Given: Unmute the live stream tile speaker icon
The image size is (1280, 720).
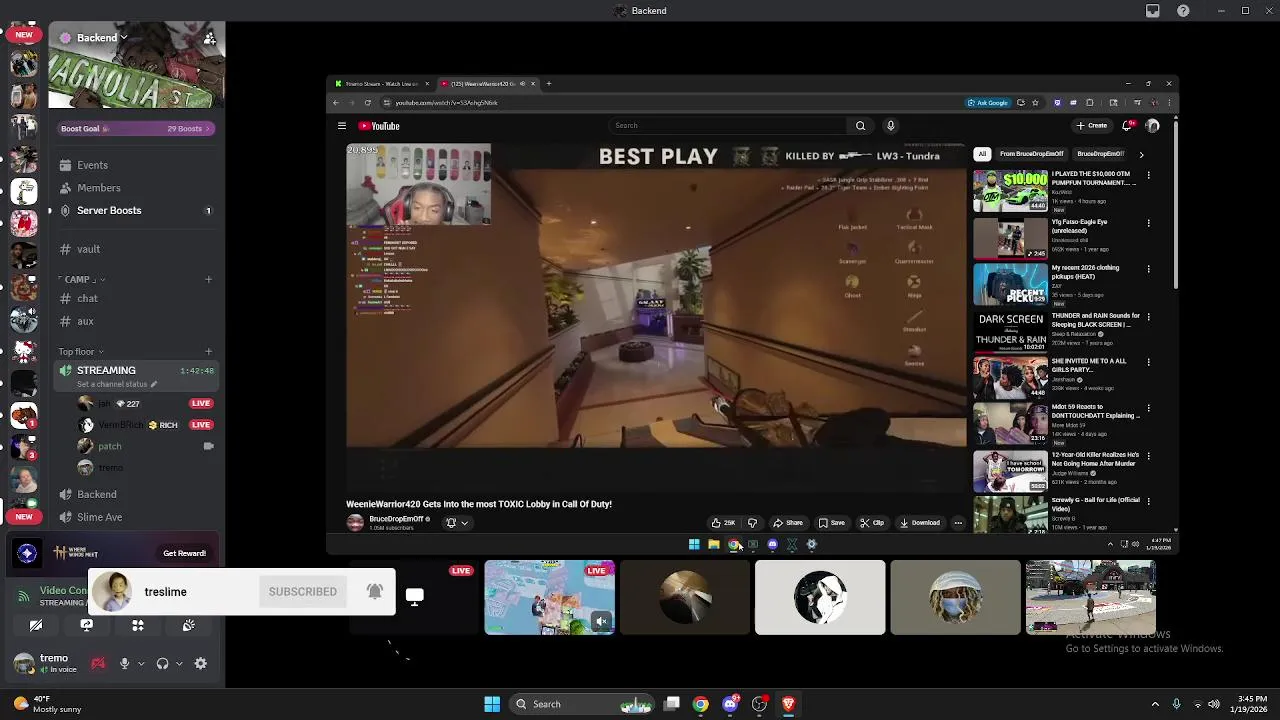Looking at the screenshot, I should click(601, 622).
